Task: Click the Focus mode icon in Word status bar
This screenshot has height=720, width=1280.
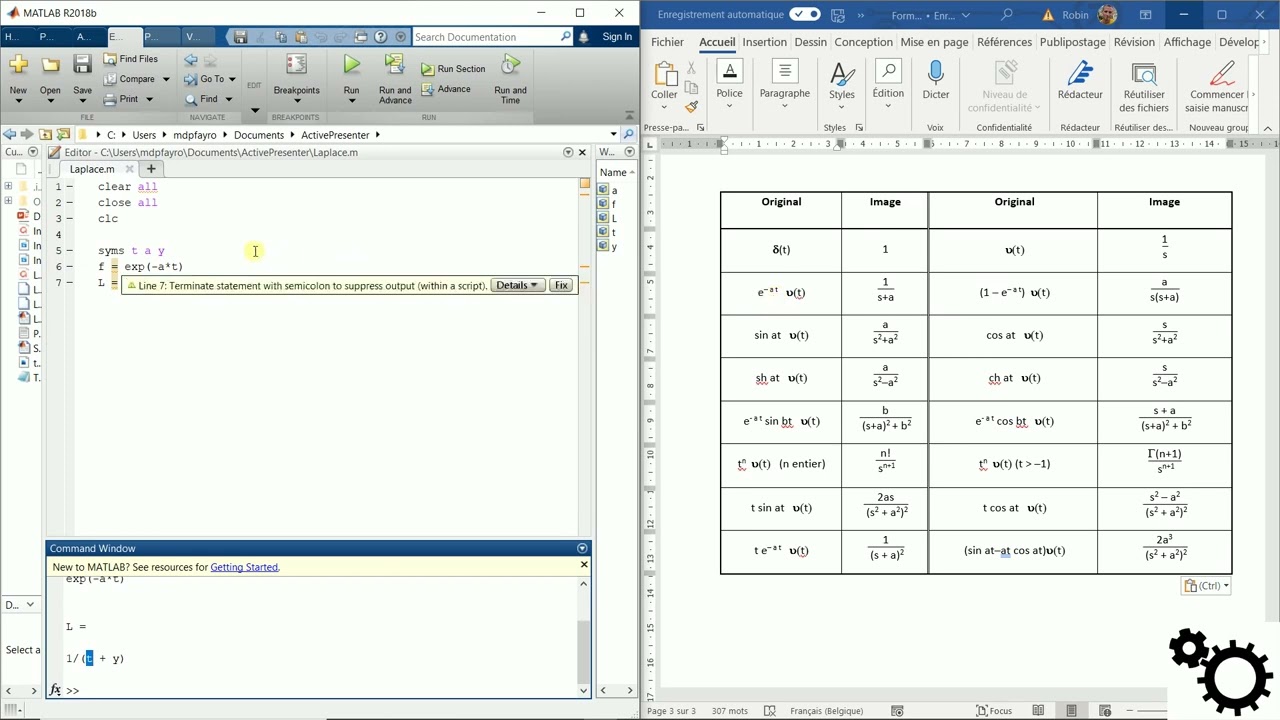Action: [980, 711]
